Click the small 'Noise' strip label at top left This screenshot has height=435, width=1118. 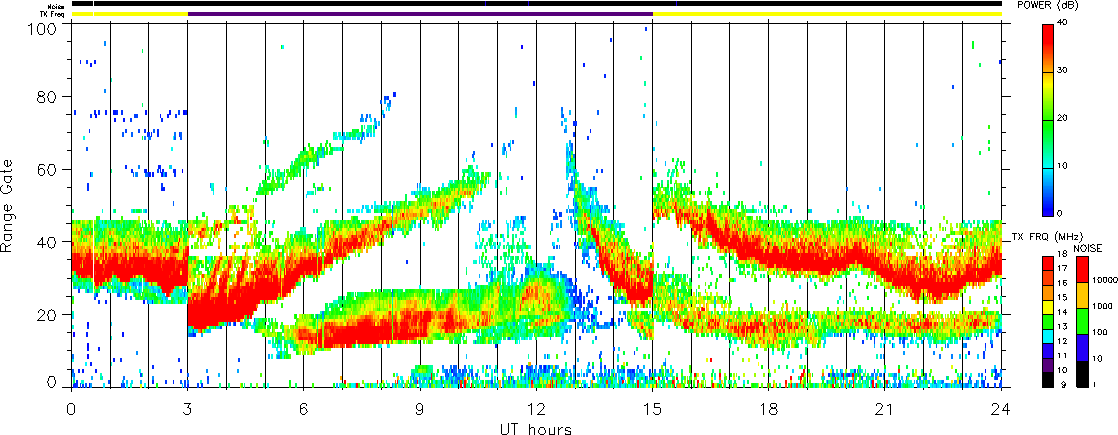coord(58,6)
